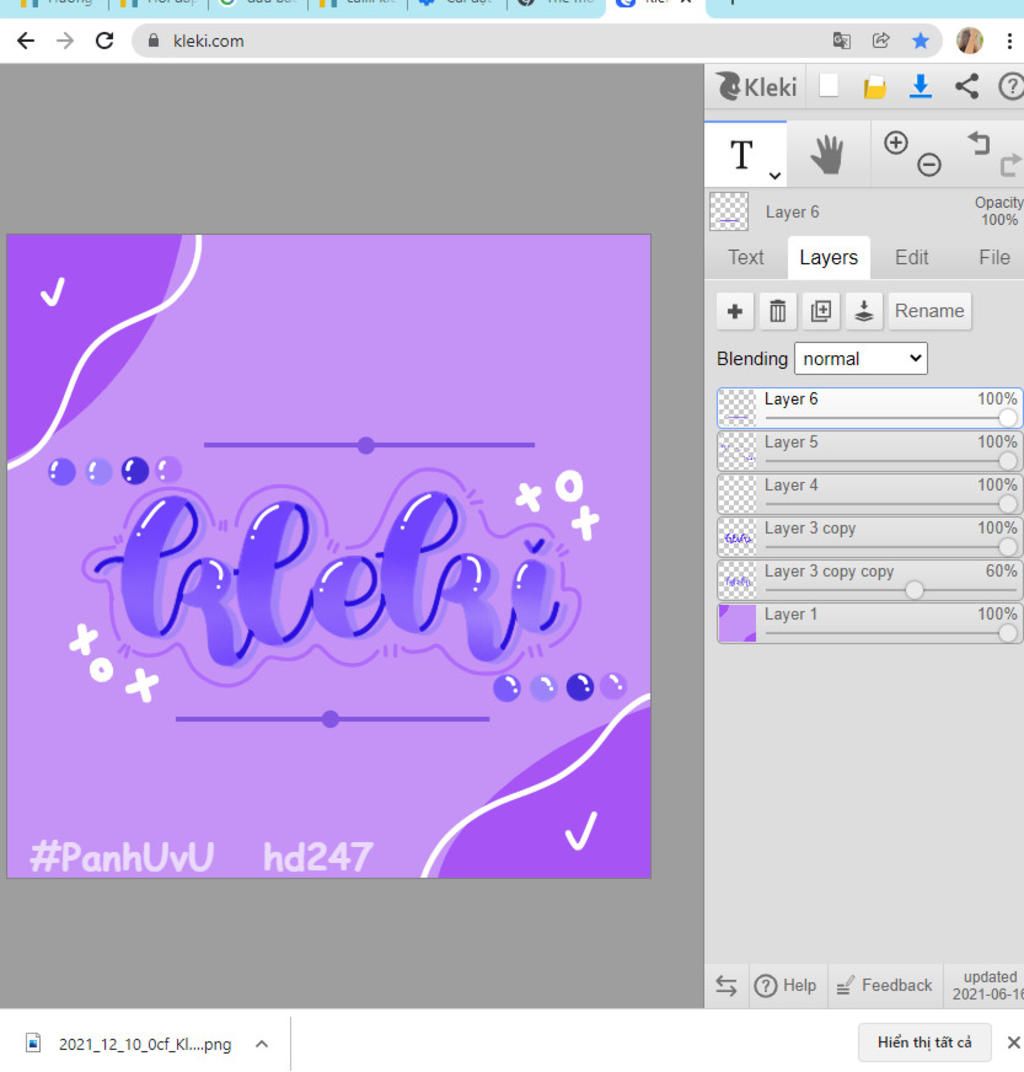1024x1072 pixels.
Task: Switch to the File tab
Action: (994, 257)
